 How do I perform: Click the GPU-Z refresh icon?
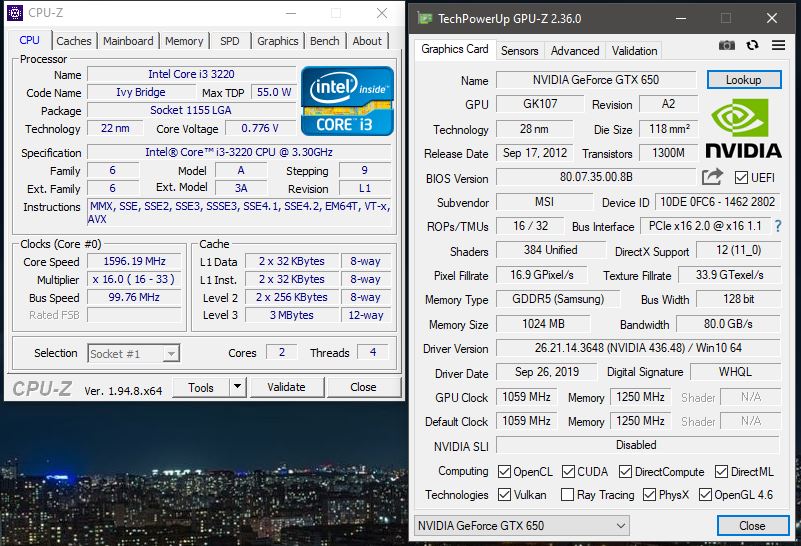752,45
